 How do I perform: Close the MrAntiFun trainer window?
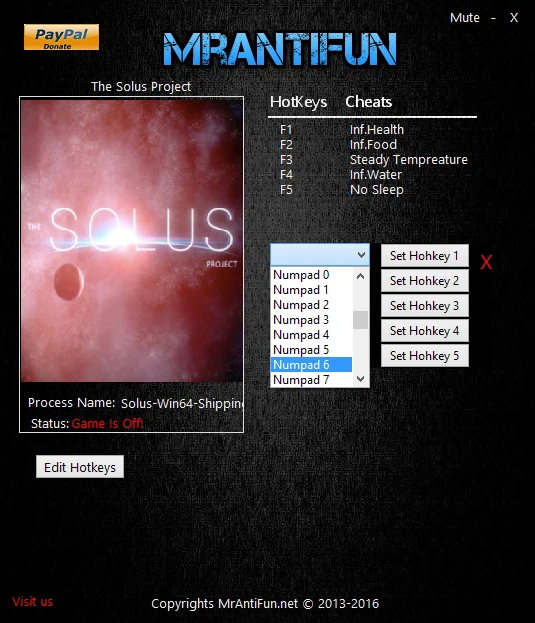(514, 17)
